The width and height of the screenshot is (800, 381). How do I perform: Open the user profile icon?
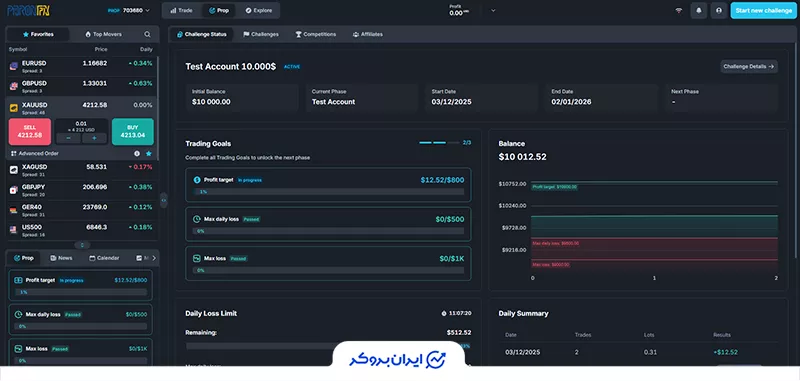point(718,10)
